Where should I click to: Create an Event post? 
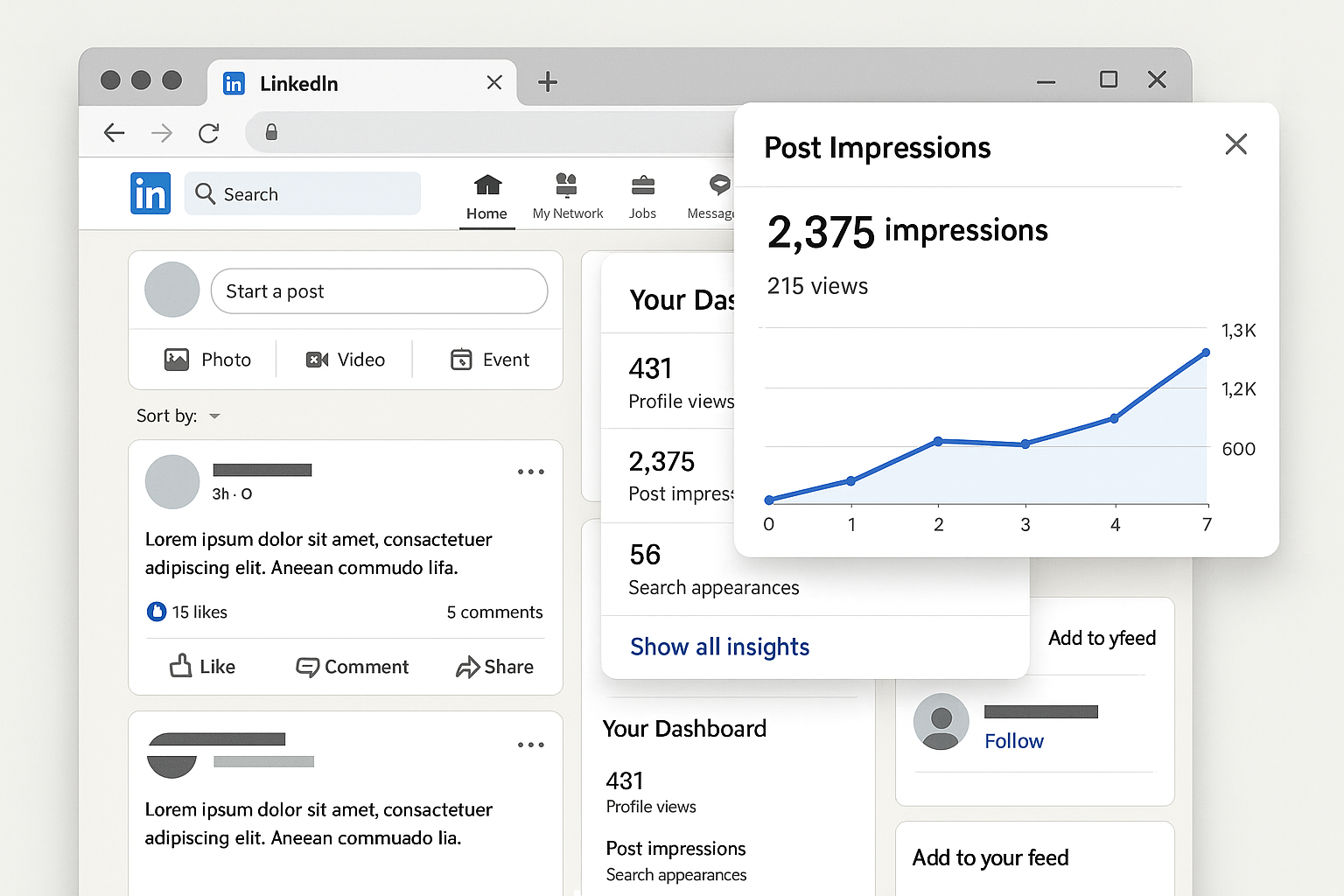point(489,360)
